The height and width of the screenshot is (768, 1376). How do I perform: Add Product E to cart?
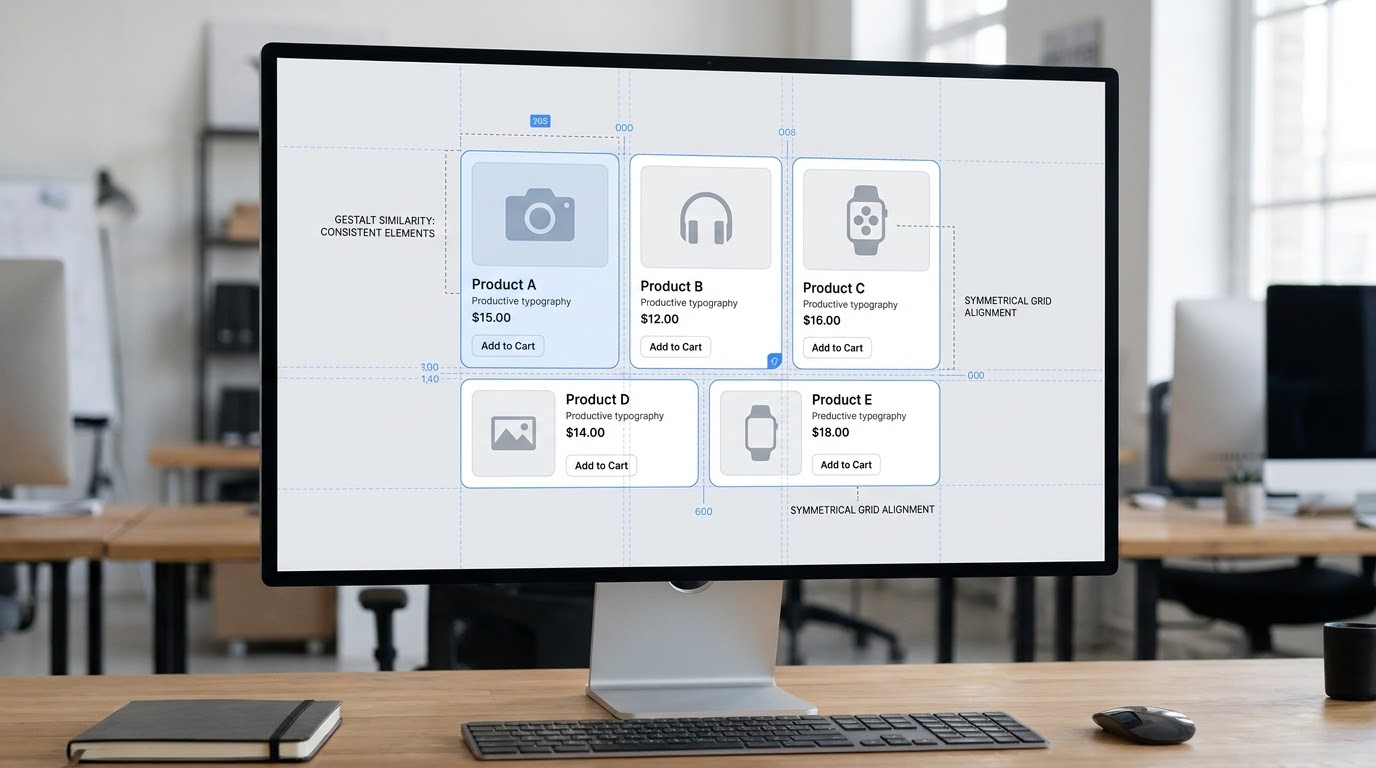coord(846,464)
